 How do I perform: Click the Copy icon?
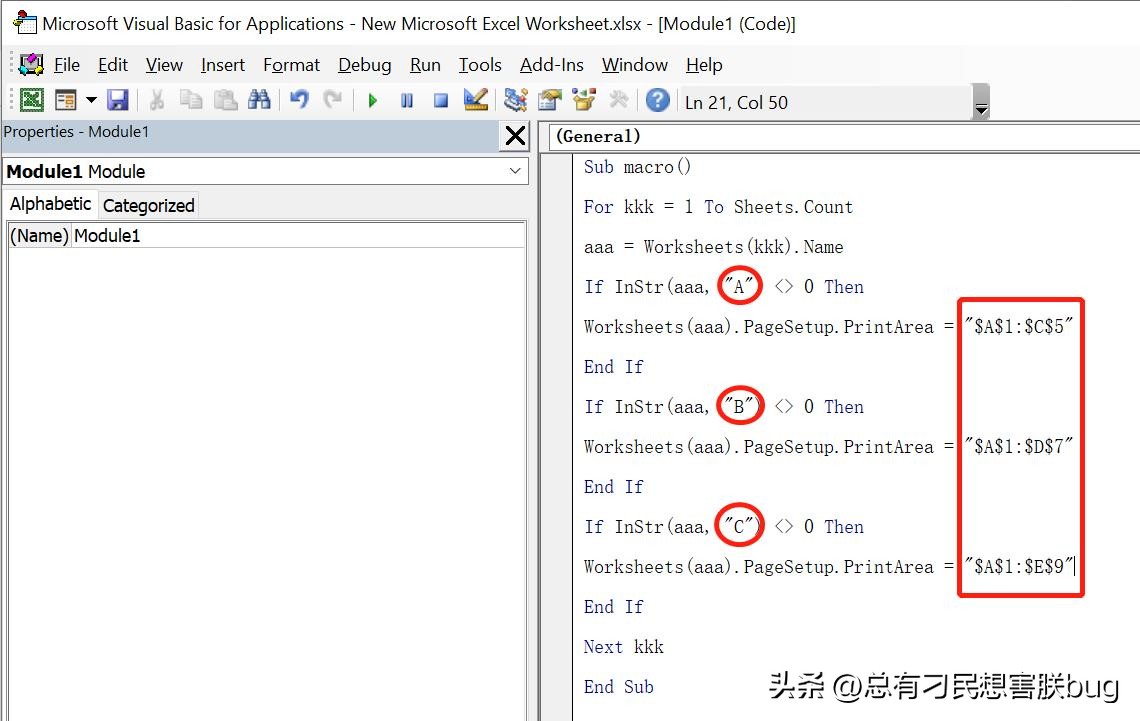[191, 100]
